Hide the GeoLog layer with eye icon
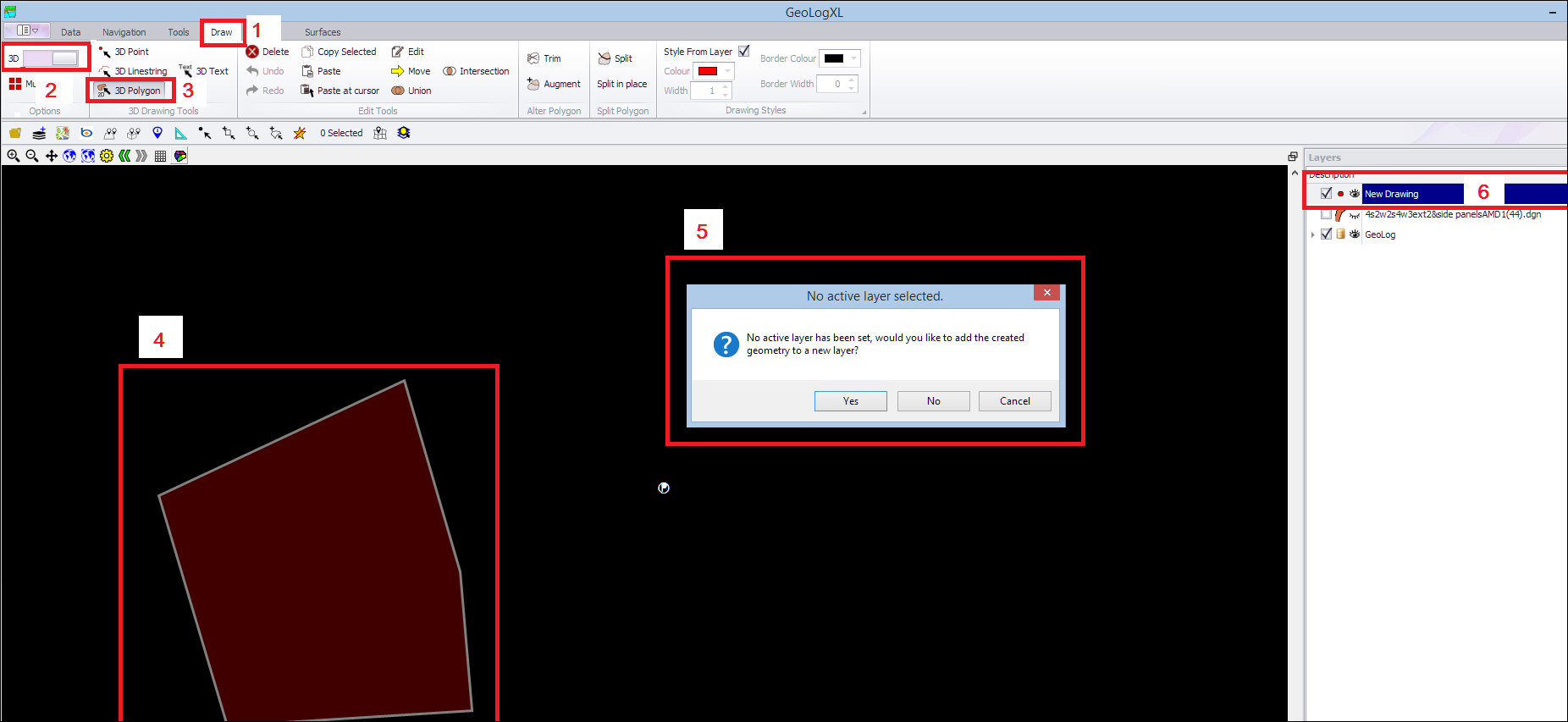Viewport: 1568px width, 722px height. pyautogui.click(x=1355, y=234)
